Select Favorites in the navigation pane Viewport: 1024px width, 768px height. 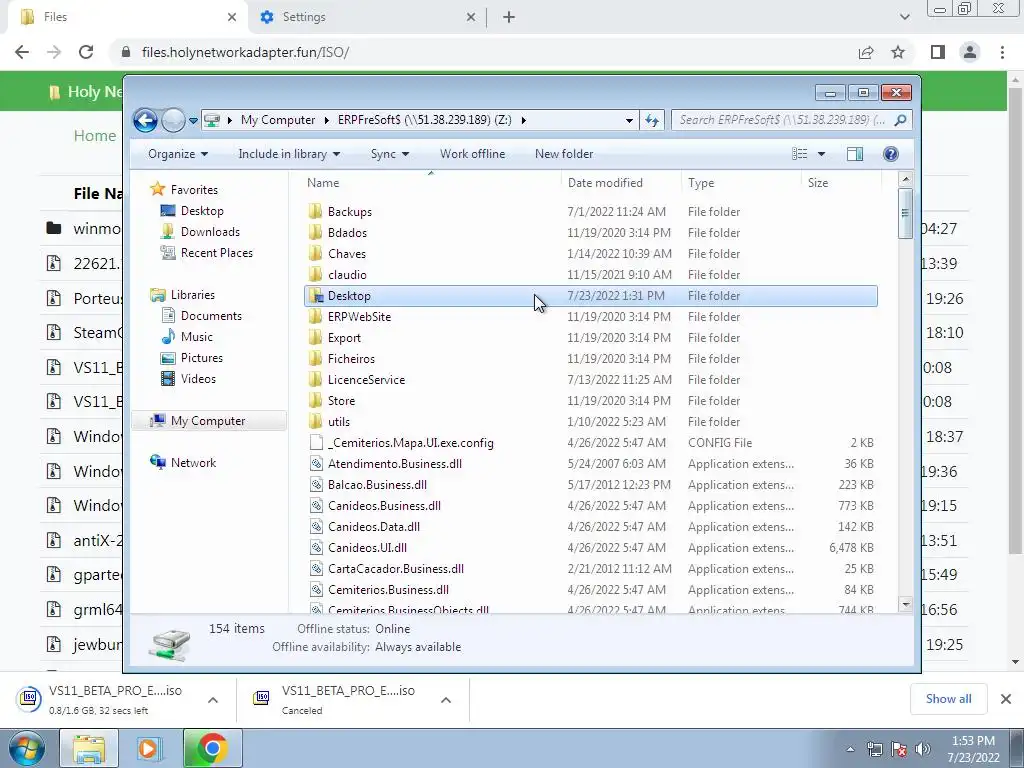[194, 190]
